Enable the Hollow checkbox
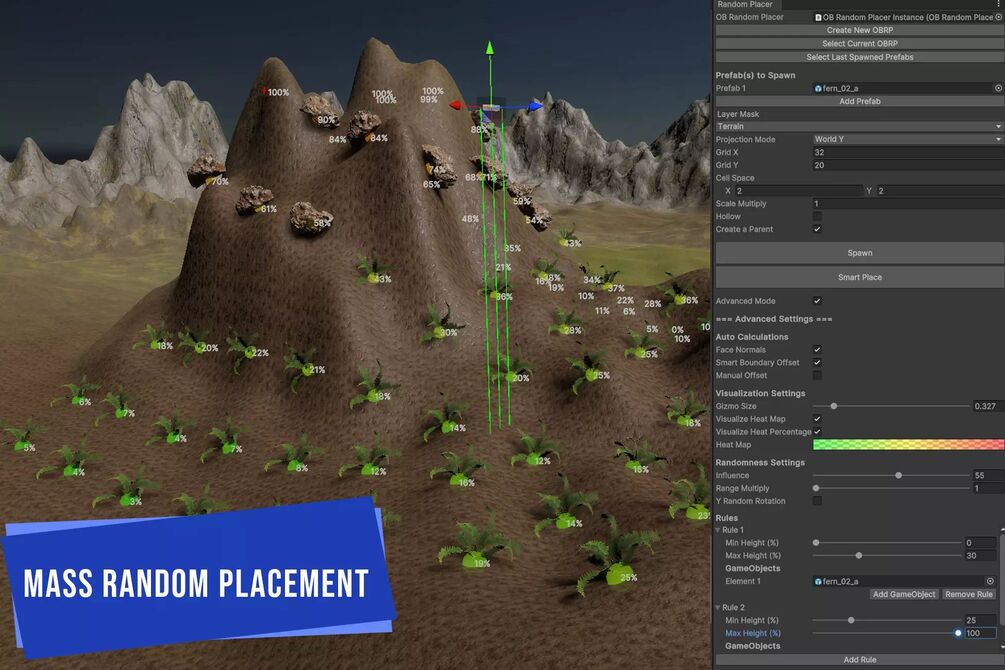The height and width of the screenshot is (670, 1005). pos(817,216)
